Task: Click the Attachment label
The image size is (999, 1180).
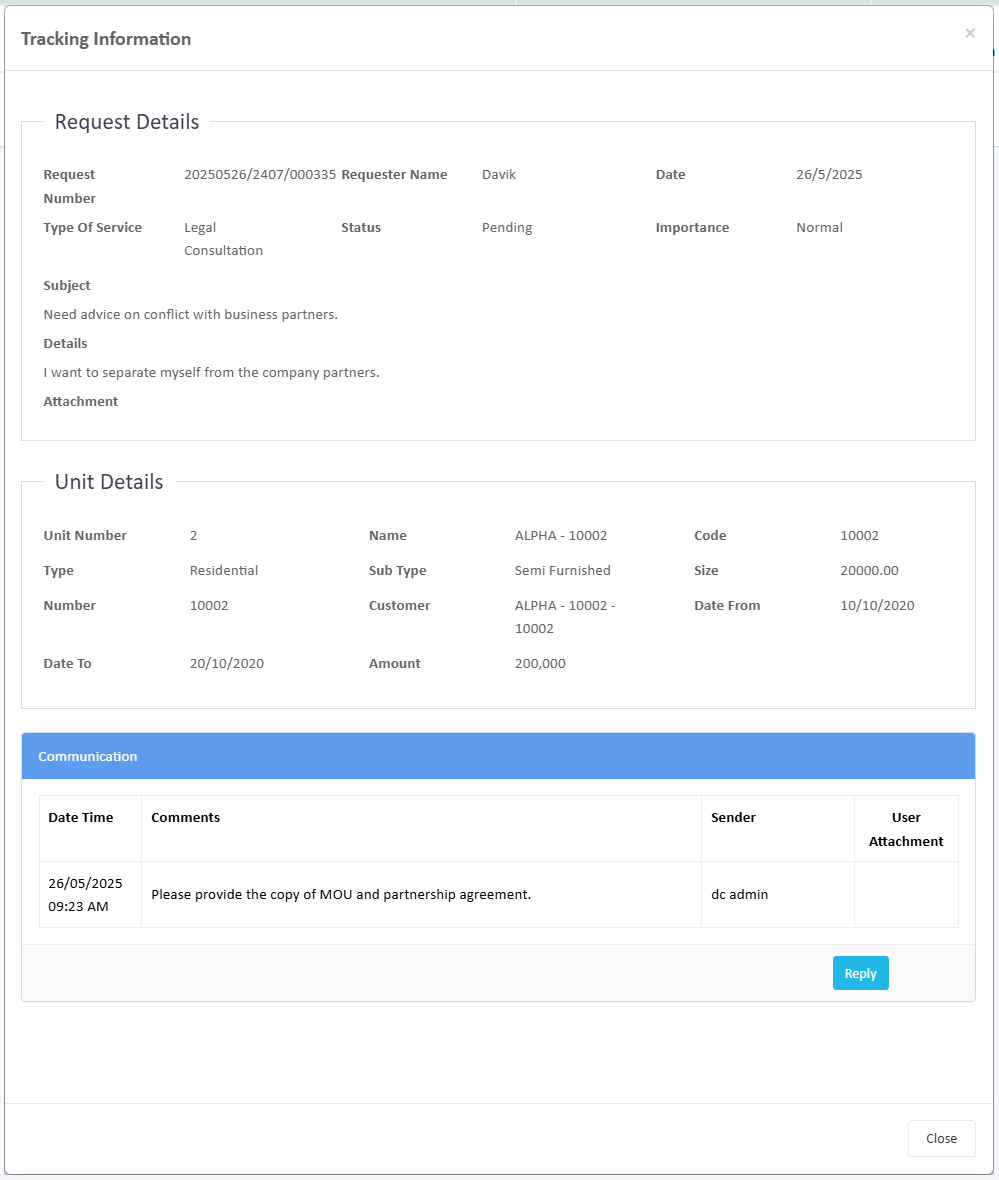Action: tap(81, 402)
